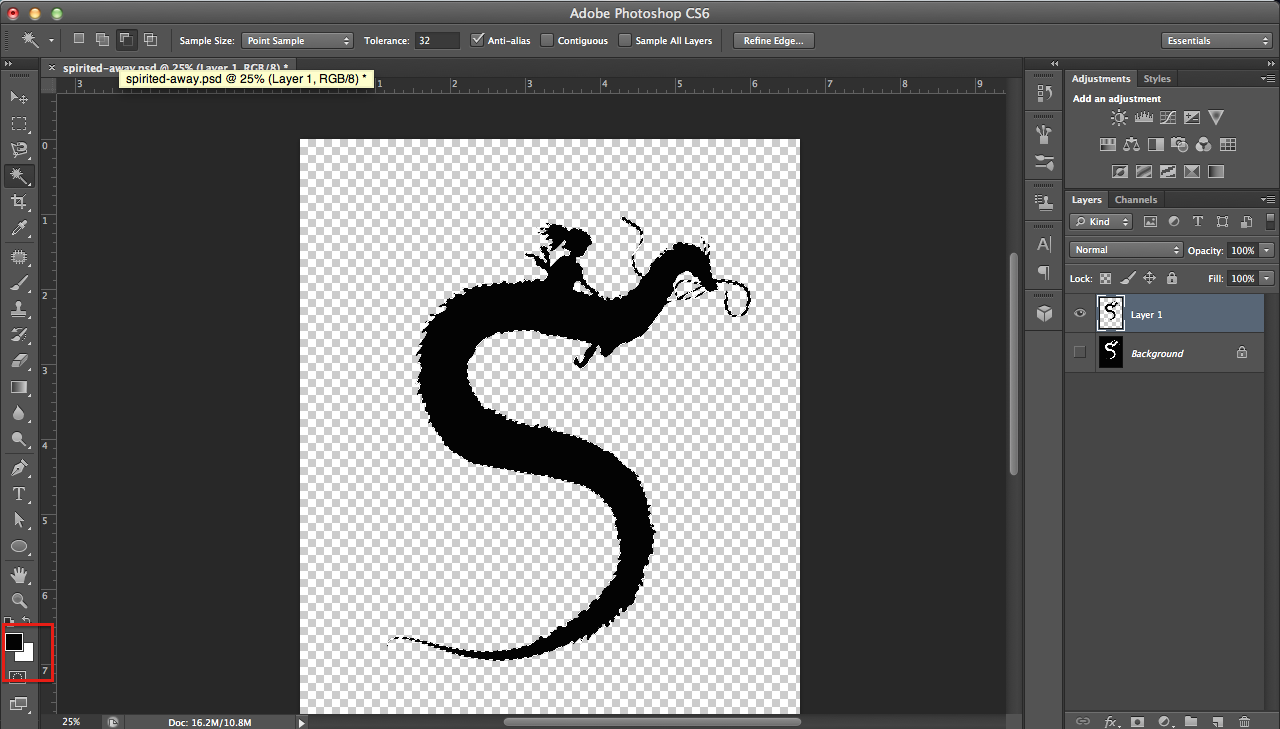Image resolution: width=1280 pixels, height=729 pixels.
Task: Click the Tolerance input field
Action: pyautogui.click(x=437, y=41)
